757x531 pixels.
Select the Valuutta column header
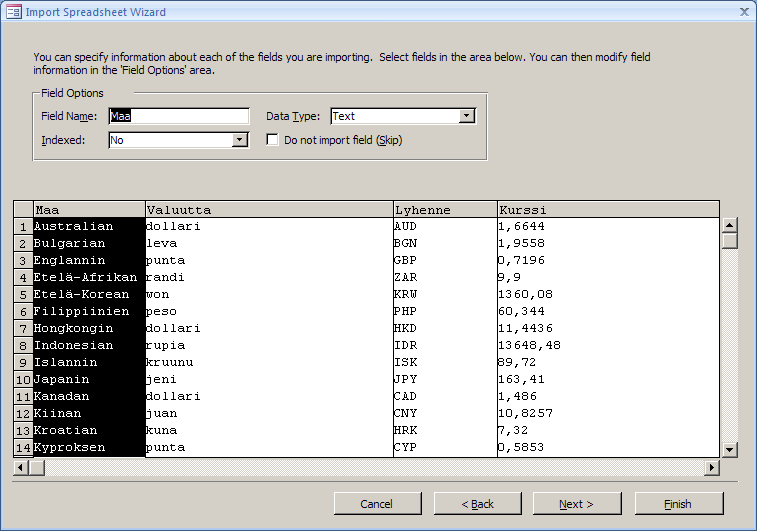(269, 210)
